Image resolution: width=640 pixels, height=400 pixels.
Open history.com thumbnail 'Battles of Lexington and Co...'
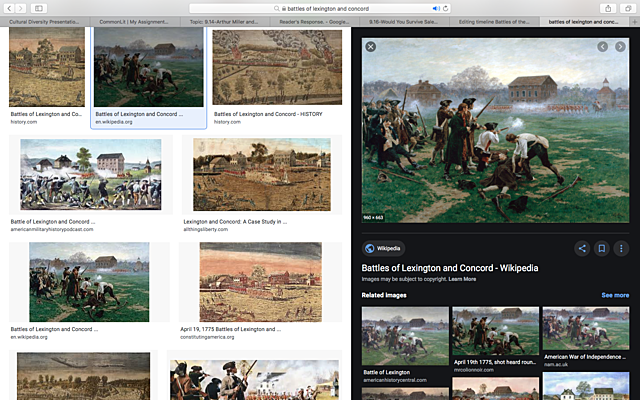tap(47, 68)
